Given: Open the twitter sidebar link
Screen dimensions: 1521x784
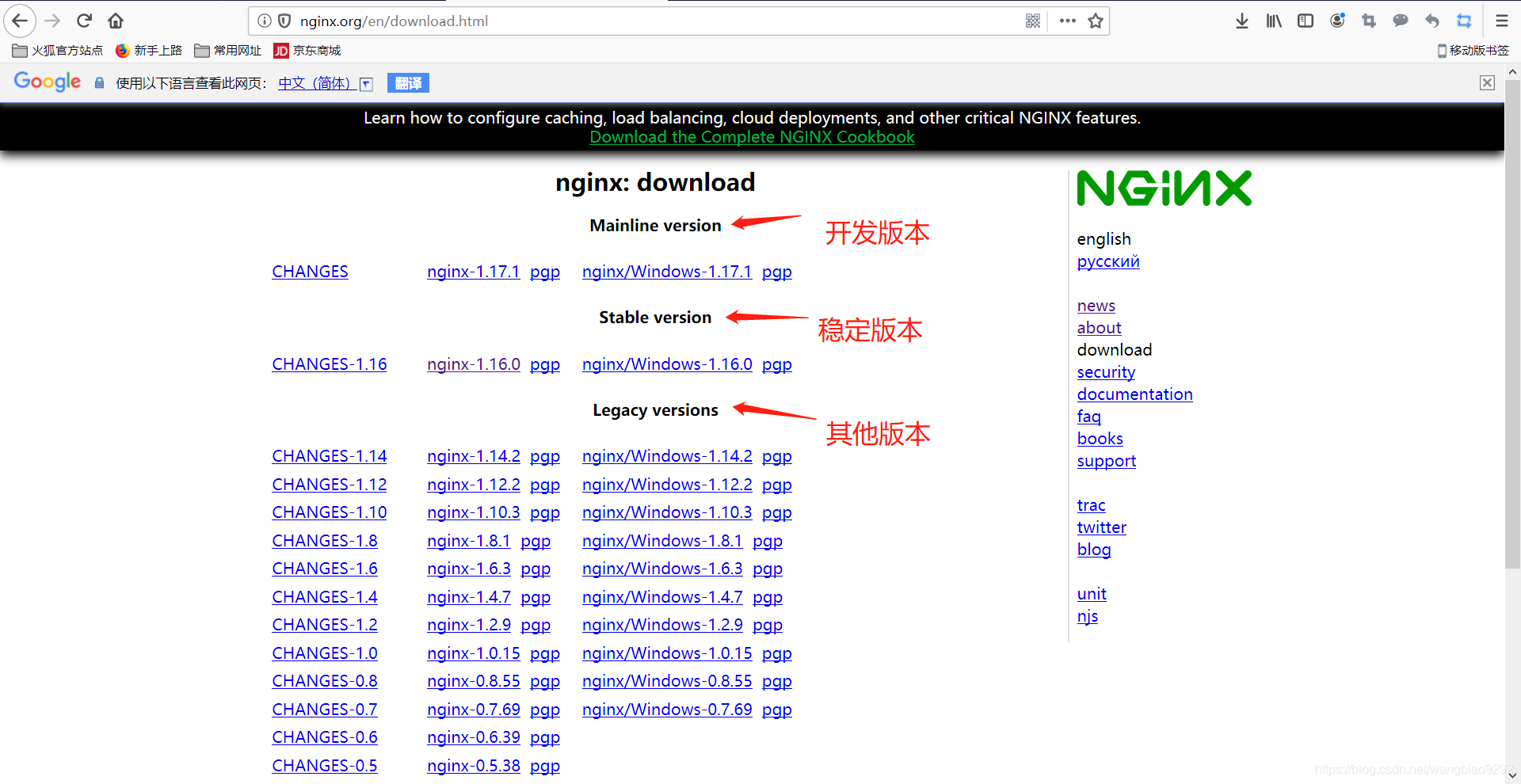Looking at the screenshot, I should [1101, 527].
